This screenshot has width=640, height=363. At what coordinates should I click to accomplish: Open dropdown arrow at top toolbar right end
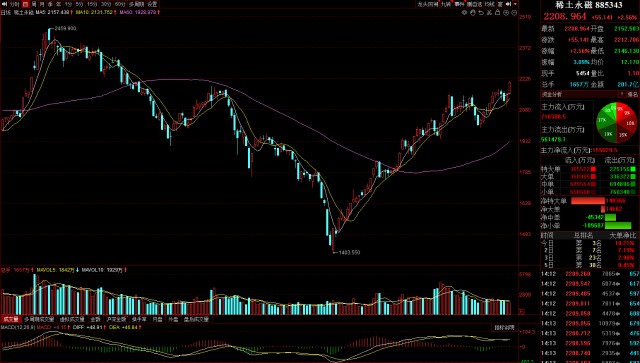[516, 4]
